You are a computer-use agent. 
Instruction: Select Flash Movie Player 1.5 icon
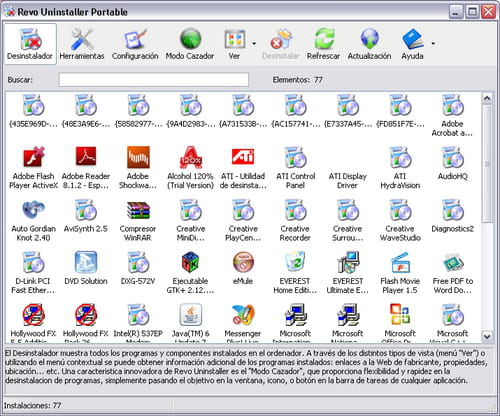[x=400, y=262]
